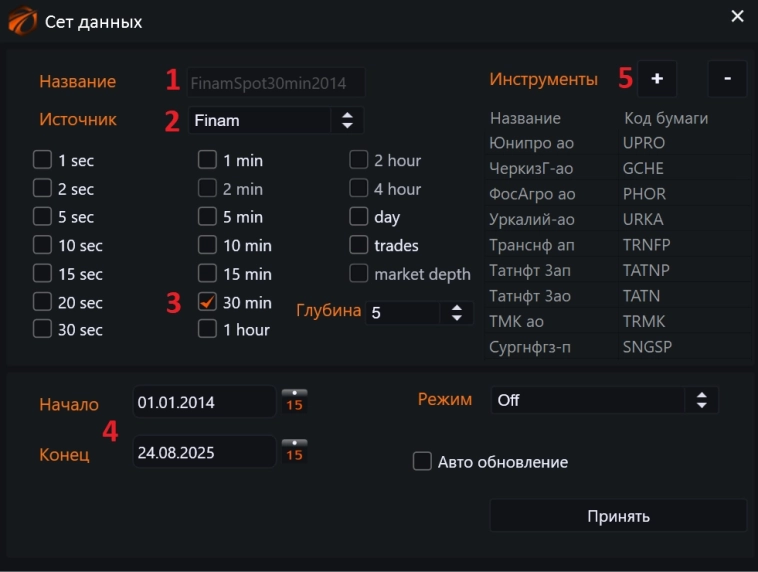Enable the day timeframe checkbox
The image size is (758, 572).
[359, 216]
